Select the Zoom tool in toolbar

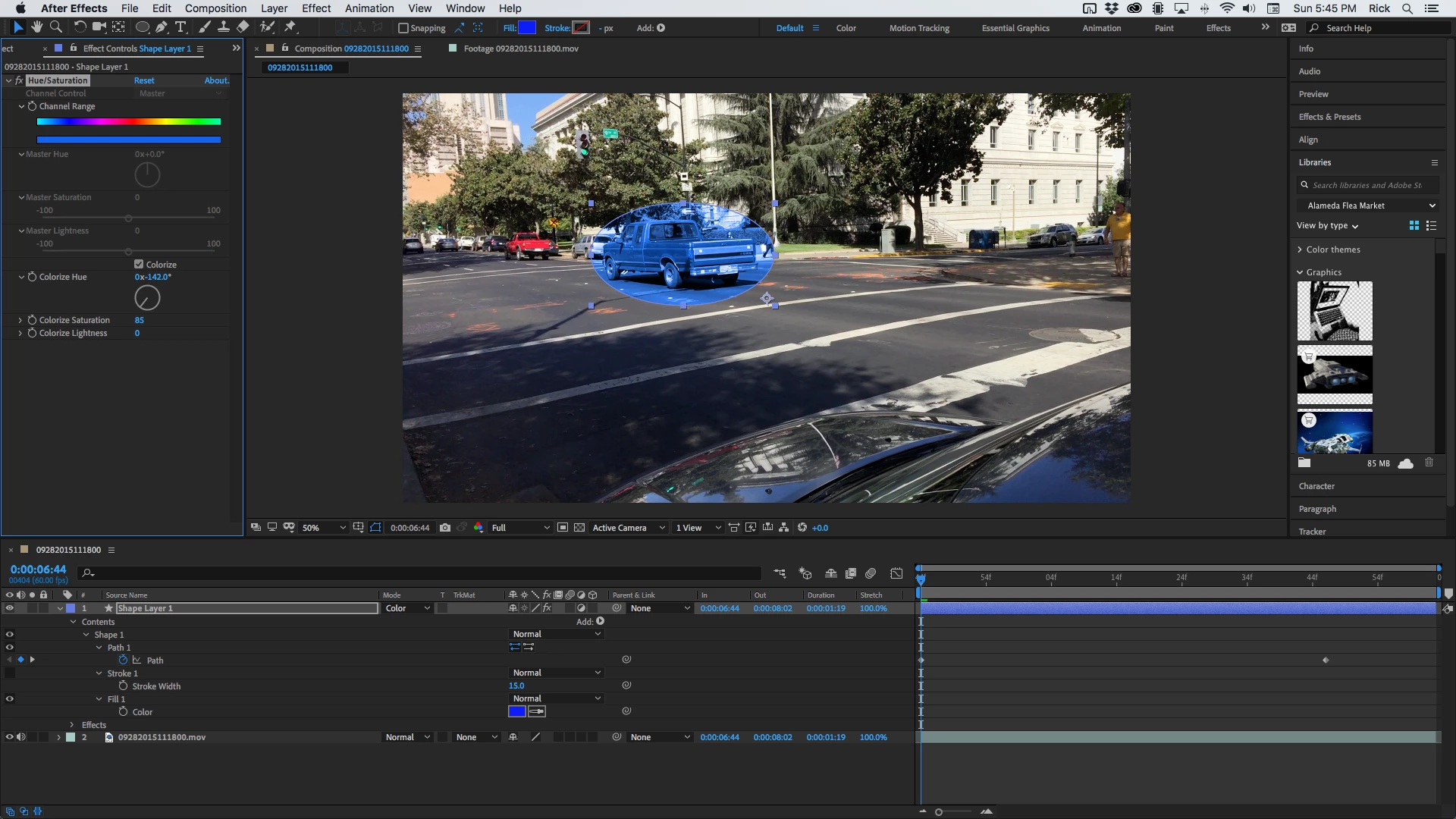coord(55,27)
